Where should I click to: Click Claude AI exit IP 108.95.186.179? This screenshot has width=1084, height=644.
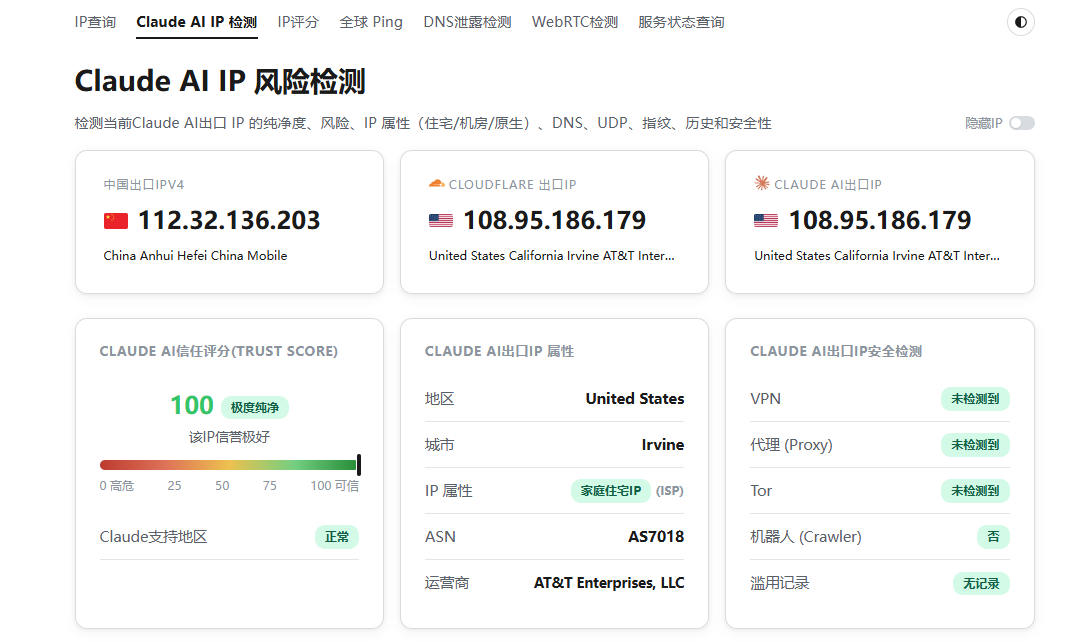point(879,220)
